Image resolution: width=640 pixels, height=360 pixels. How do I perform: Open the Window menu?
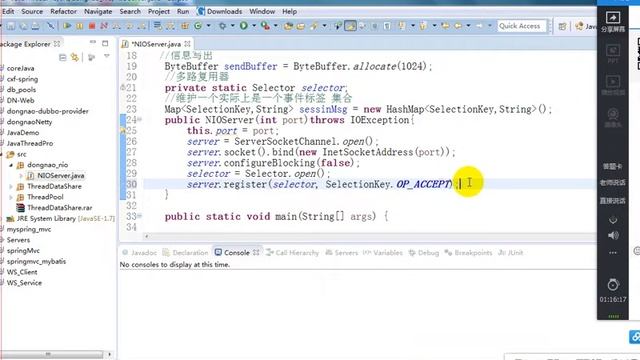(262, 11)
